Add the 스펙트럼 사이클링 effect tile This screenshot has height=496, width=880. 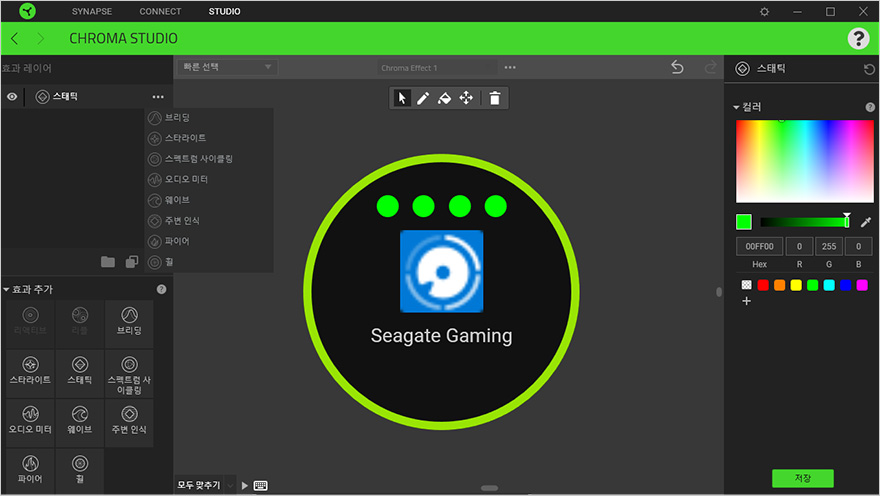click(x=129, y=373)
